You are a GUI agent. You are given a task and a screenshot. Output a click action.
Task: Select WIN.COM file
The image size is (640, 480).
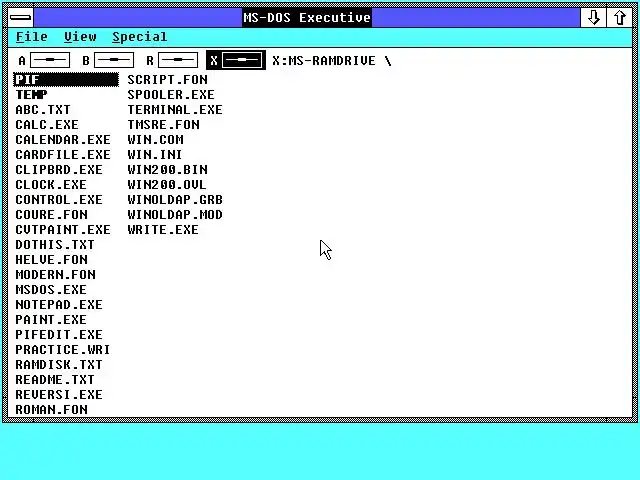point(155,140)
